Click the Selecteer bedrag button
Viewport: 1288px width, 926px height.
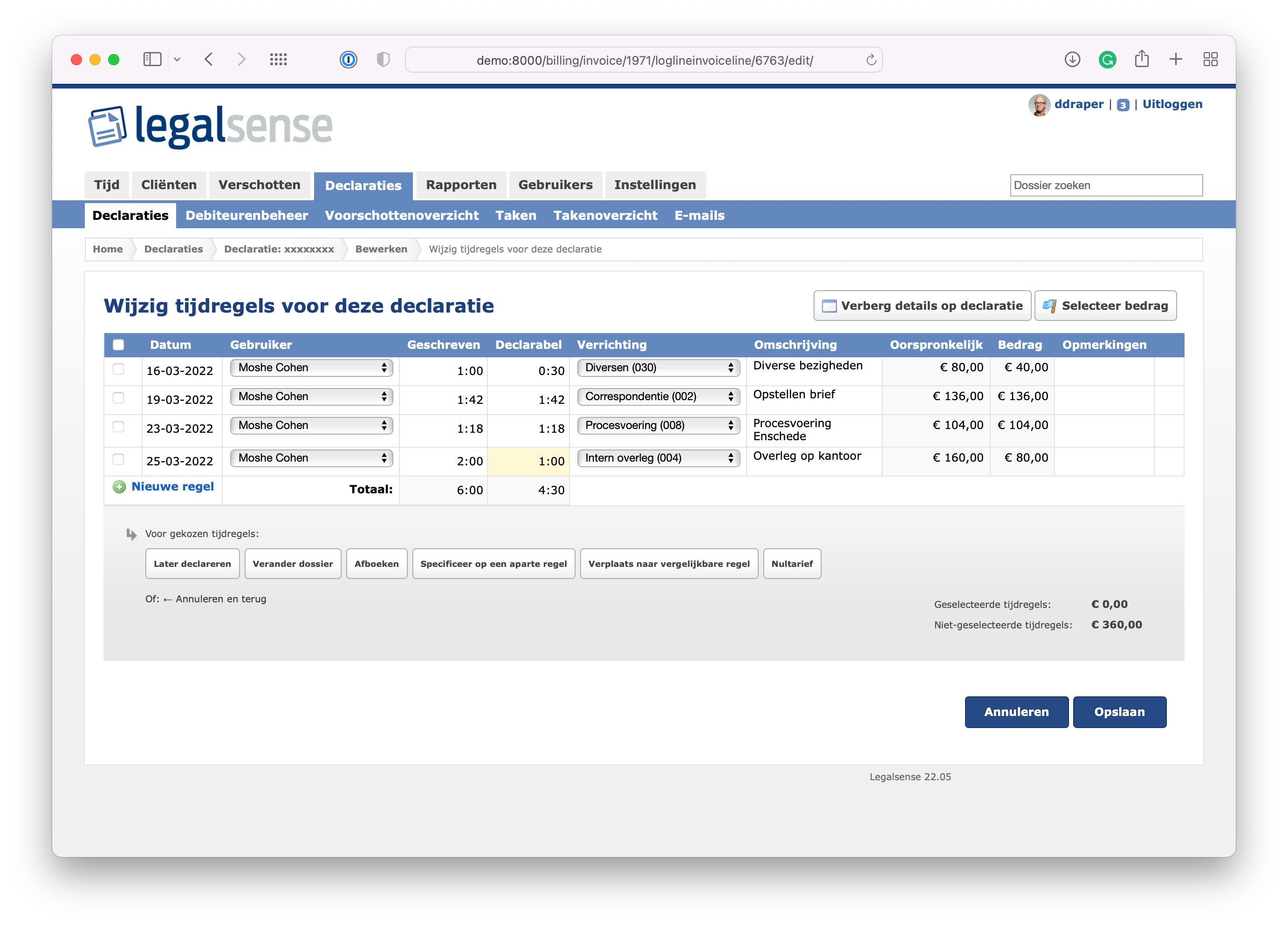(x=1105, y=306)
